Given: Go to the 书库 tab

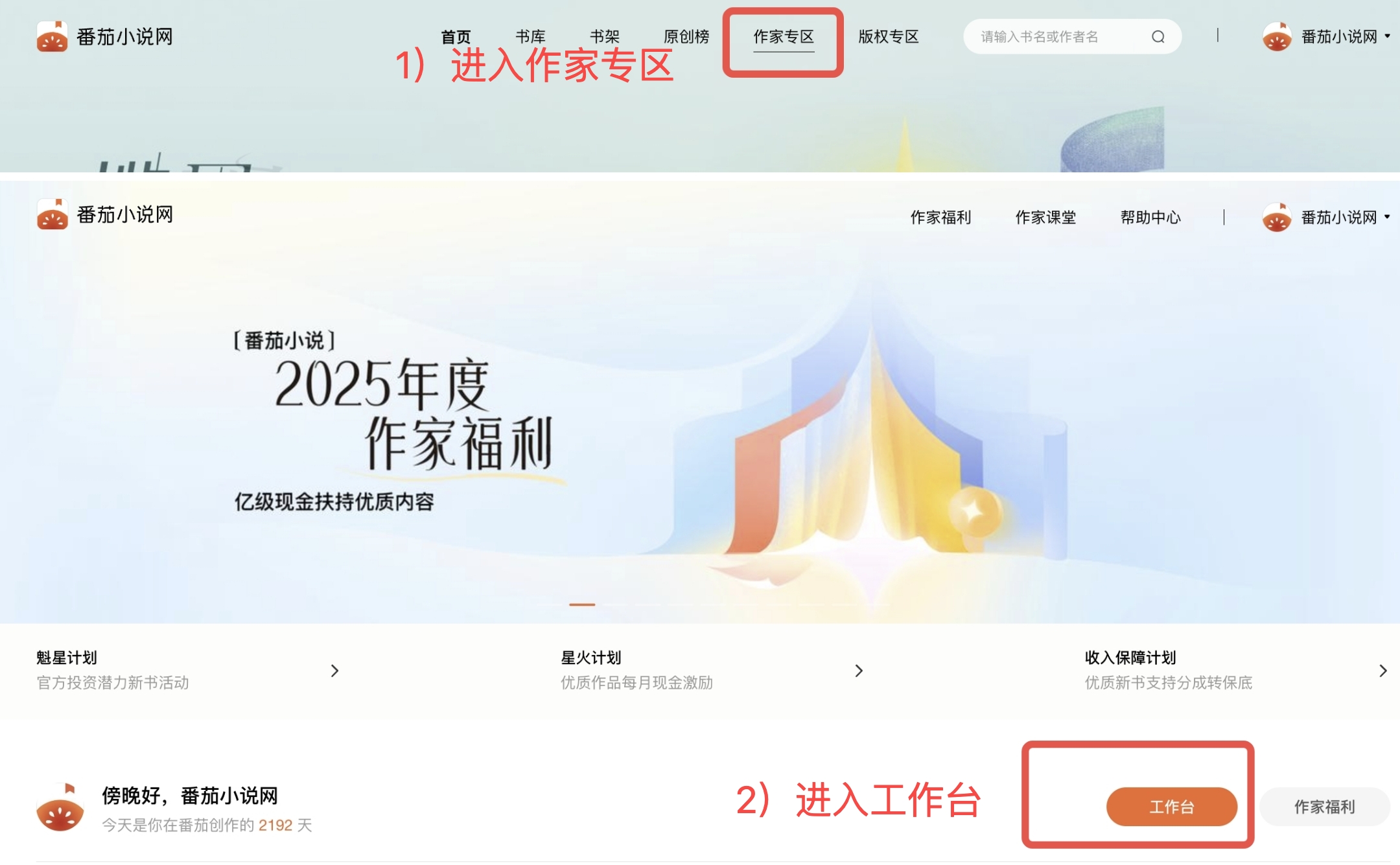Looking at the screenshot, I should 530,37.
